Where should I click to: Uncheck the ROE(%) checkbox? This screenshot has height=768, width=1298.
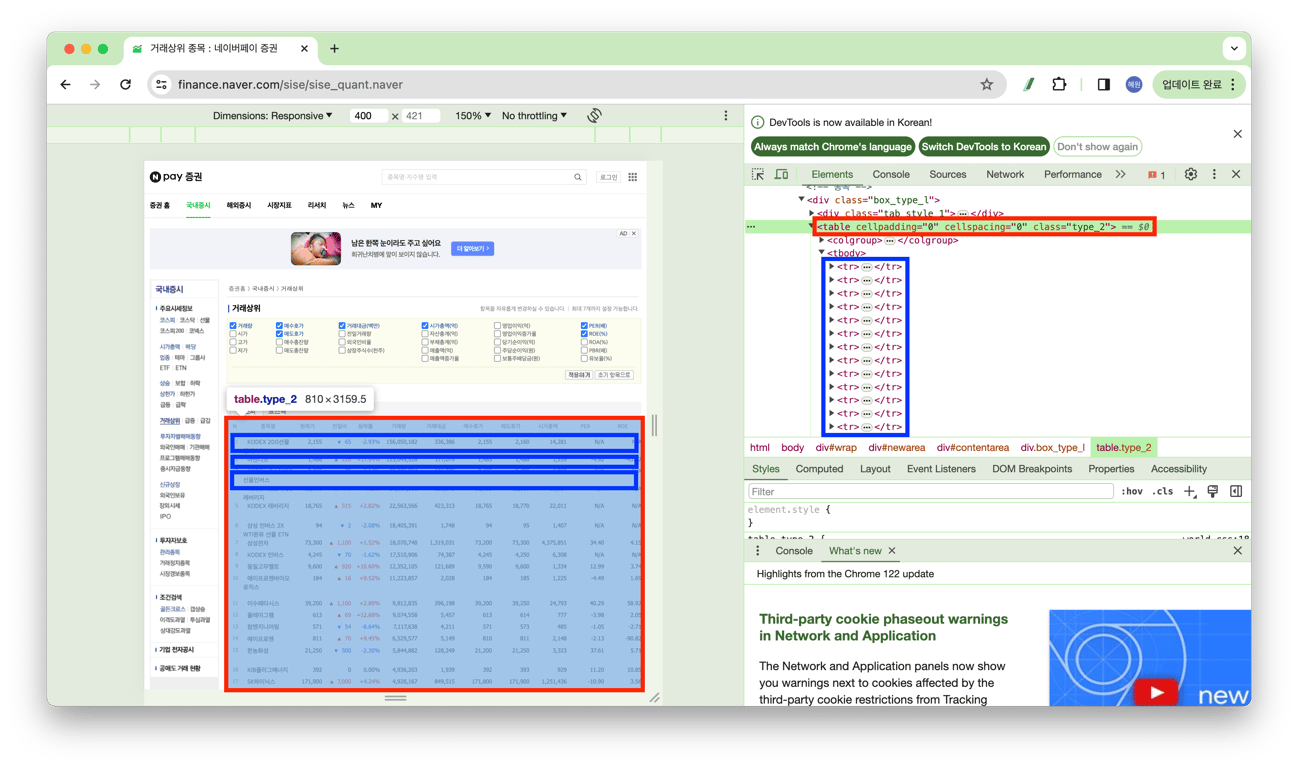[584, 334]
